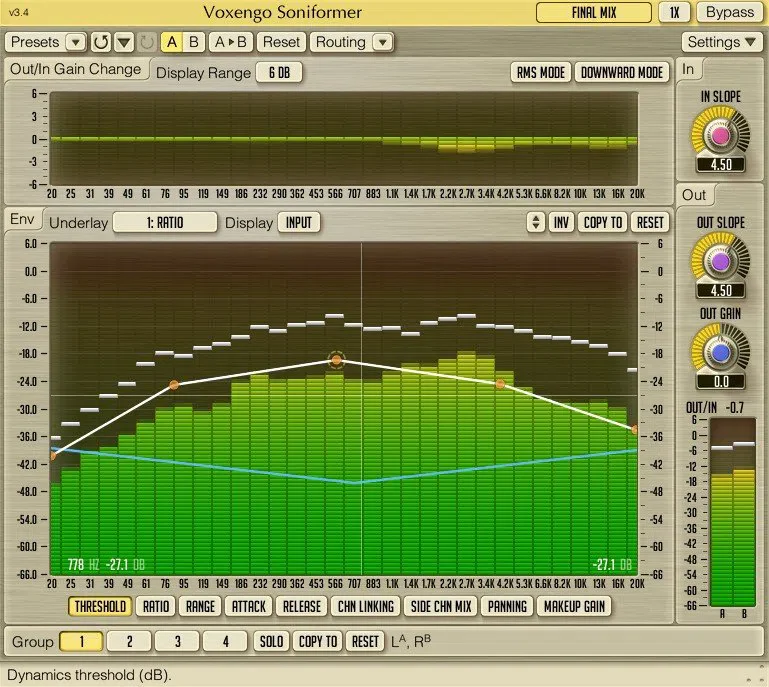Select the envelope node near 4.2K

[500, 384]
